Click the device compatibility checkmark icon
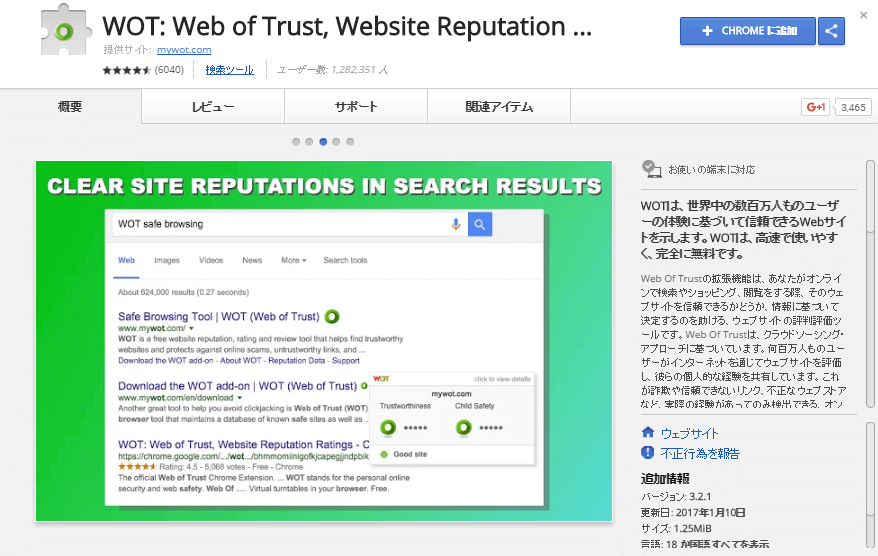Screen dimensions: 878x556 click(x=652, y=169)
